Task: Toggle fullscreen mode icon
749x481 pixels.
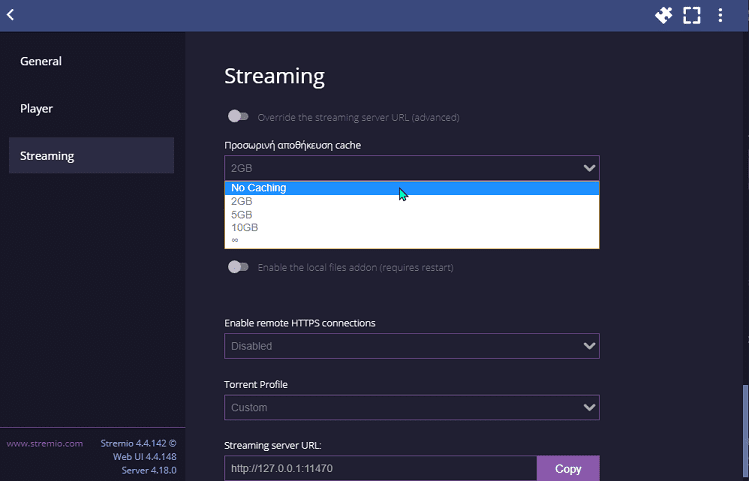Action: pos(691,15)
